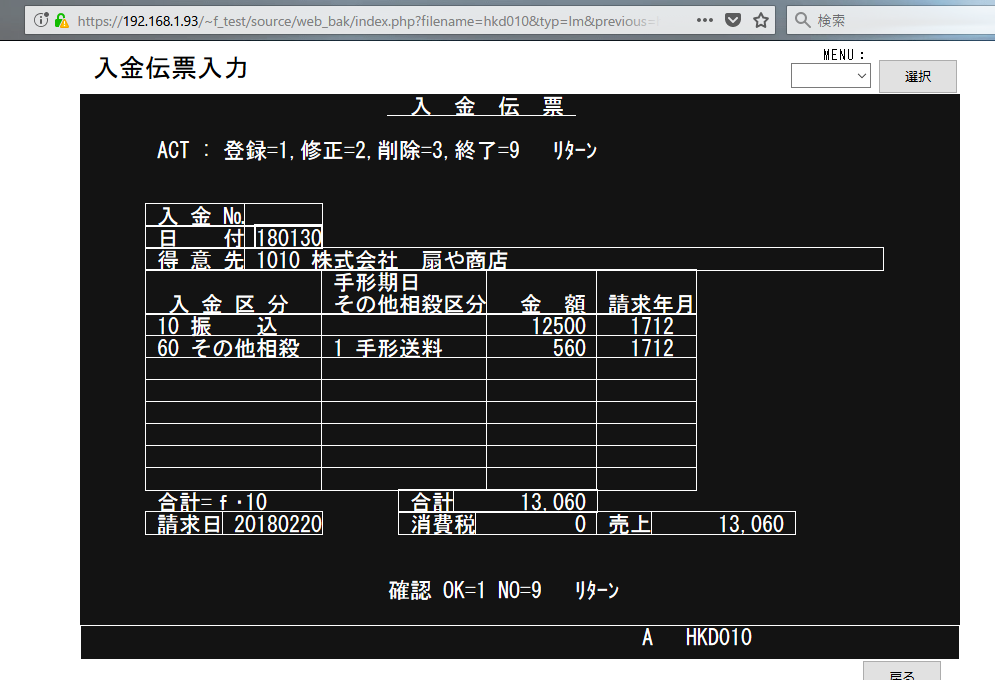Click the search magnifier icon

(x=803, y=20)
